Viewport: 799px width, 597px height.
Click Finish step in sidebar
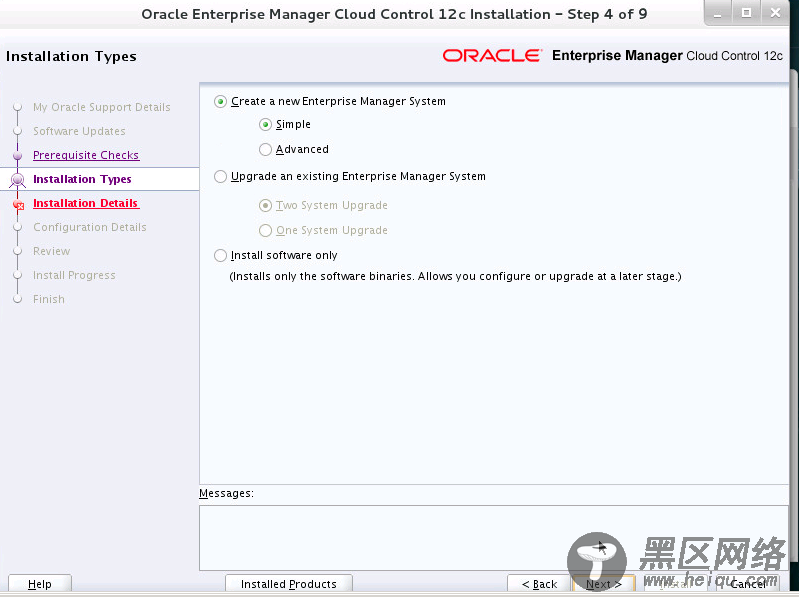[49, 299]
